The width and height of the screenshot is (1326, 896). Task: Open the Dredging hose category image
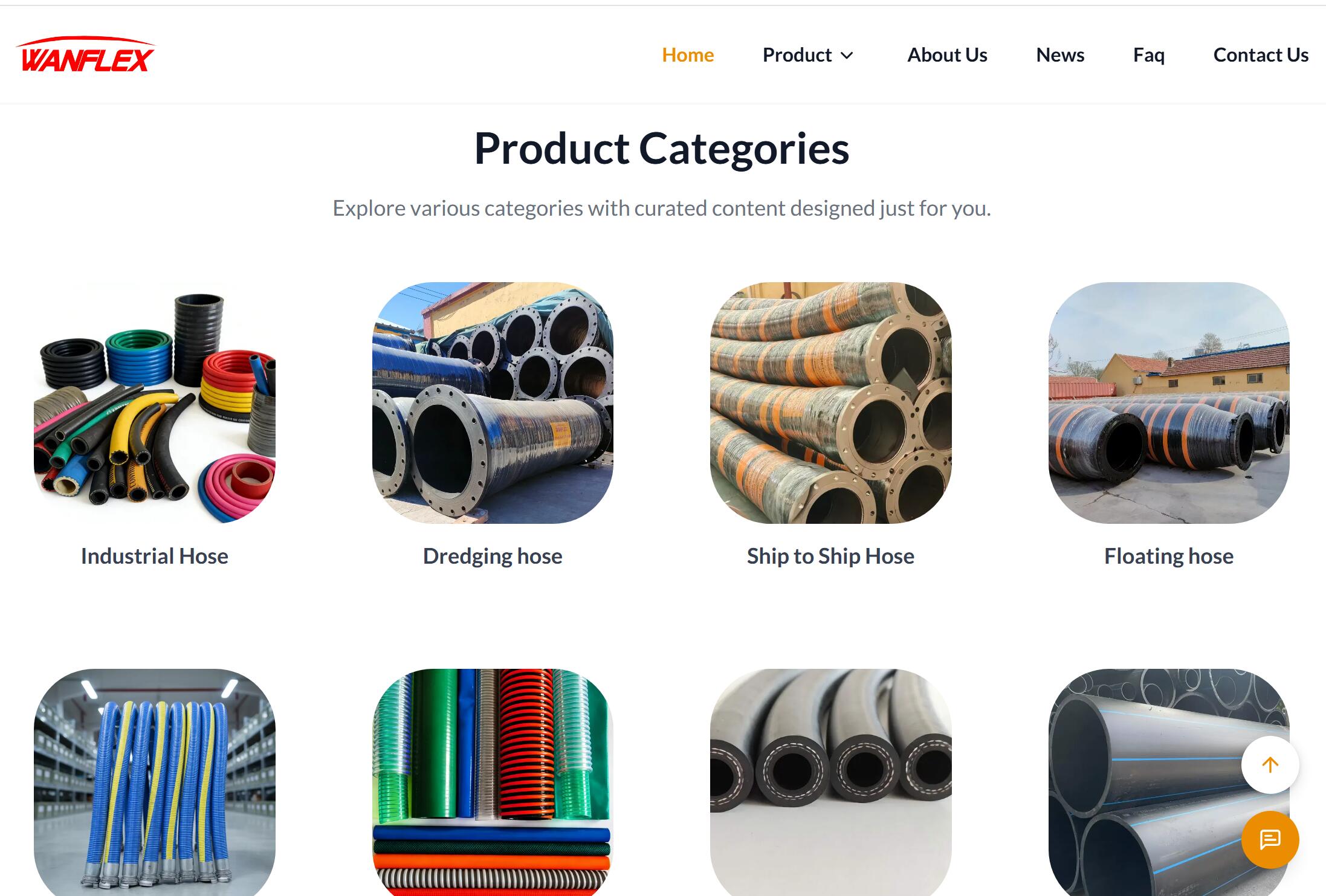coord(493,403)
